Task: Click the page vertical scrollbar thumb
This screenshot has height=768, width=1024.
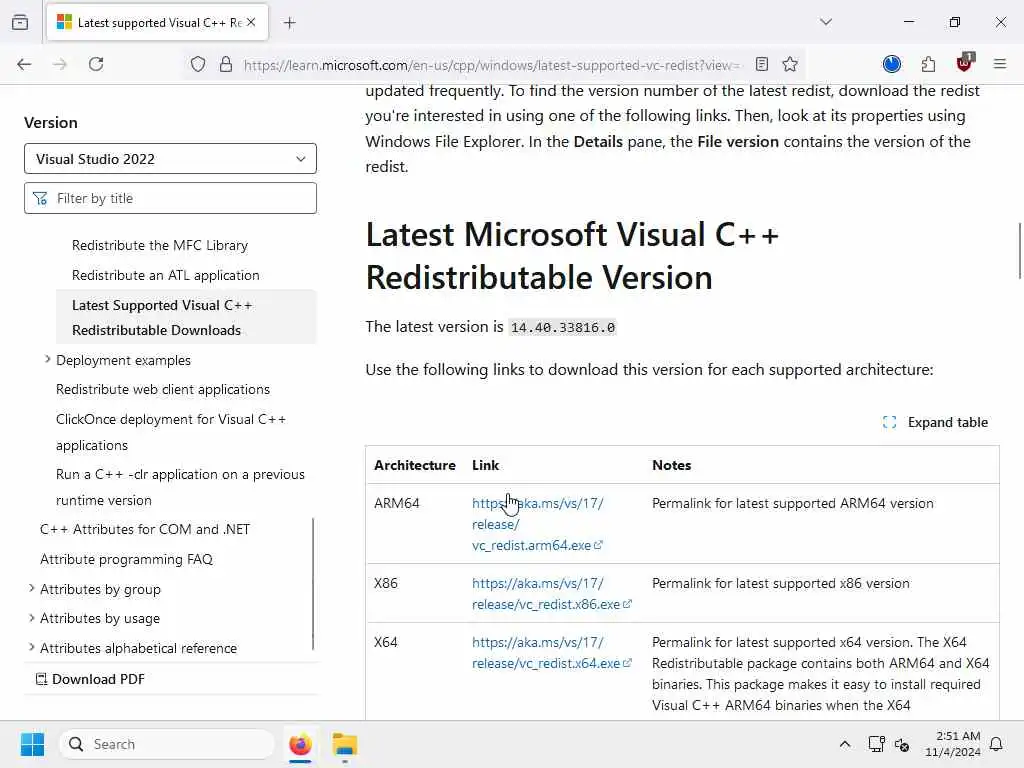Action: tap(1019, 251)
